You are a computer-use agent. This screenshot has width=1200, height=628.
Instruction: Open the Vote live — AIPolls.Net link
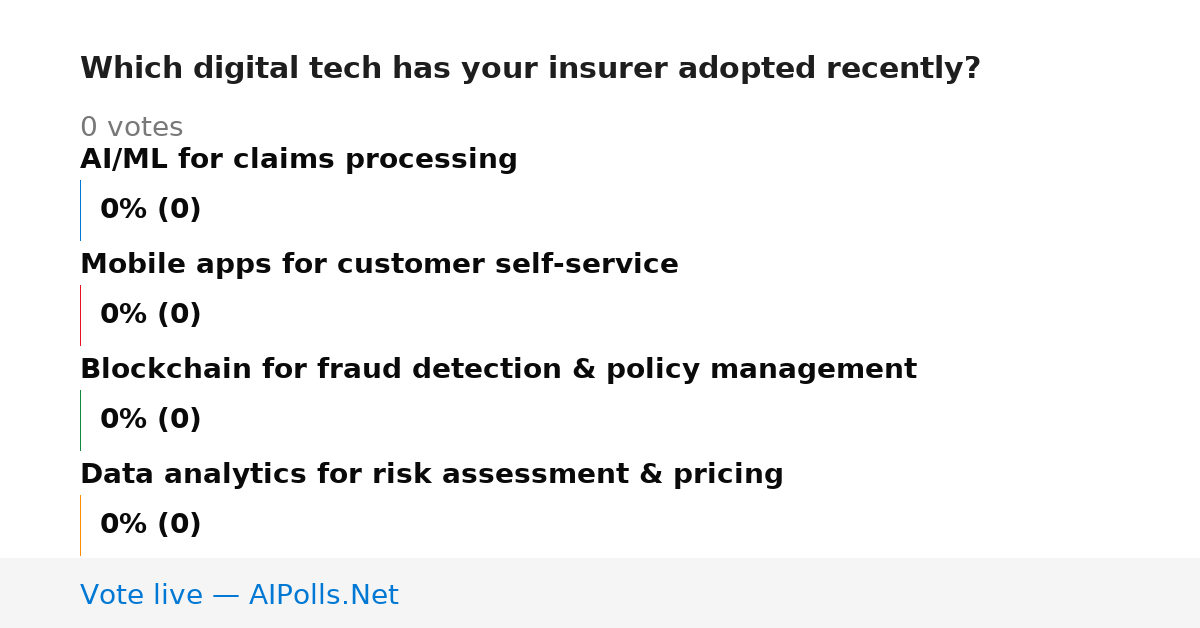[x=239, y=596]
